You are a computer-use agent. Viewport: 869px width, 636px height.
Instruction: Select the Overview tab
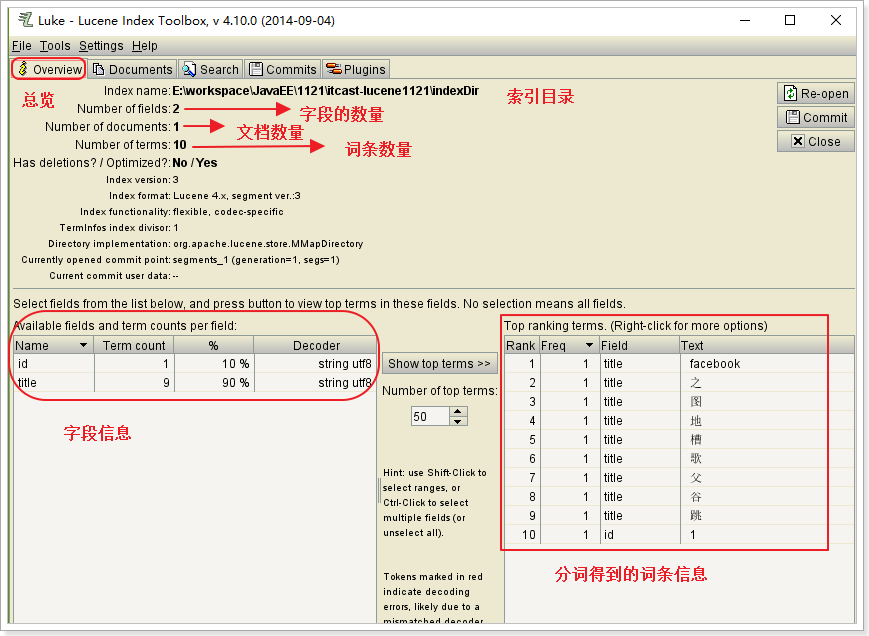[x=49, y=69]
